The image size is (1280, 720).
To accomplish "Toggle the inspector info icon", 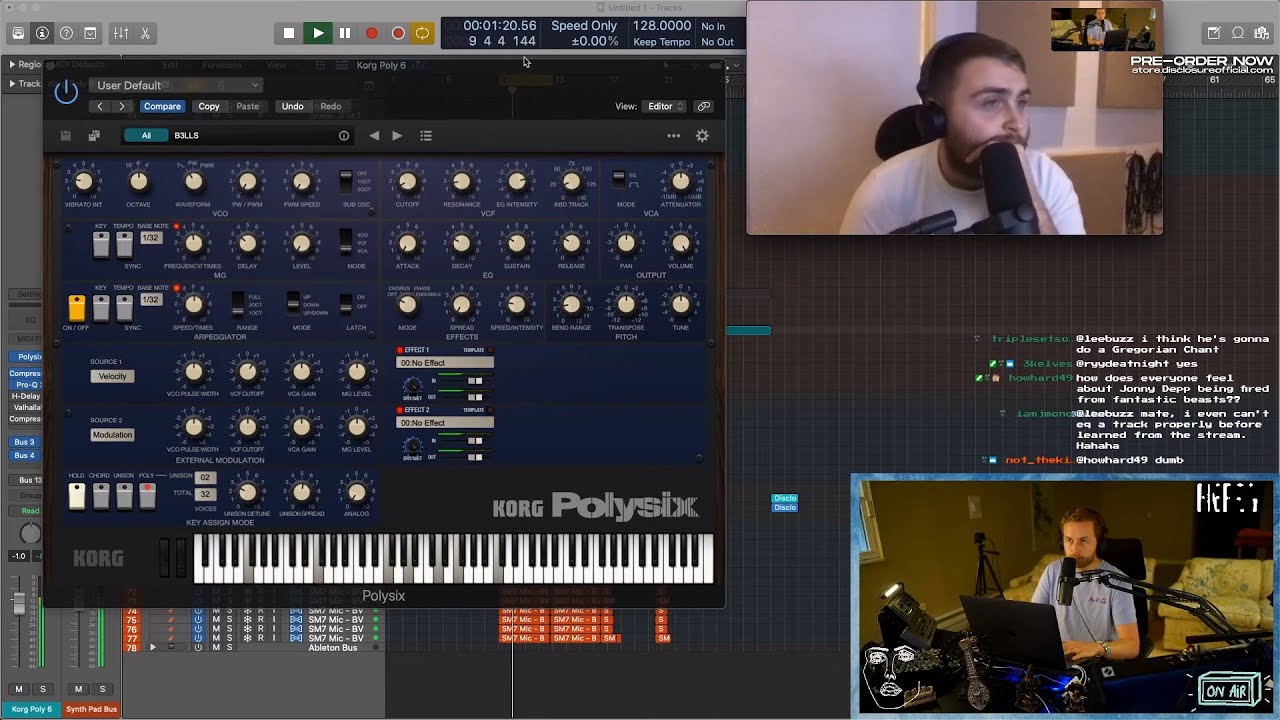I will coord(42,33).
